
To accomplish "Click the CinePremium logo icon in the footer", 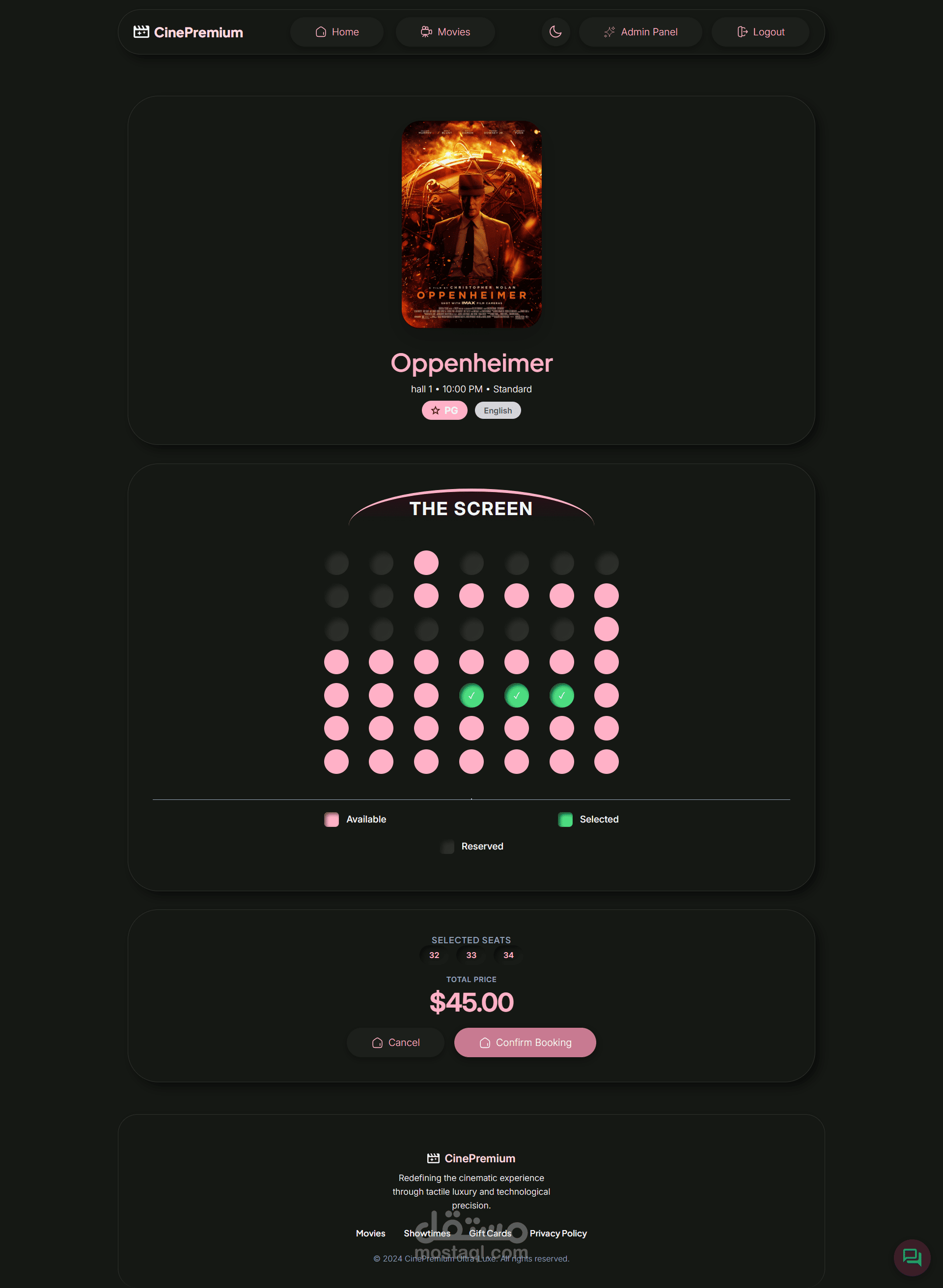I will (x=433, y=1158).
